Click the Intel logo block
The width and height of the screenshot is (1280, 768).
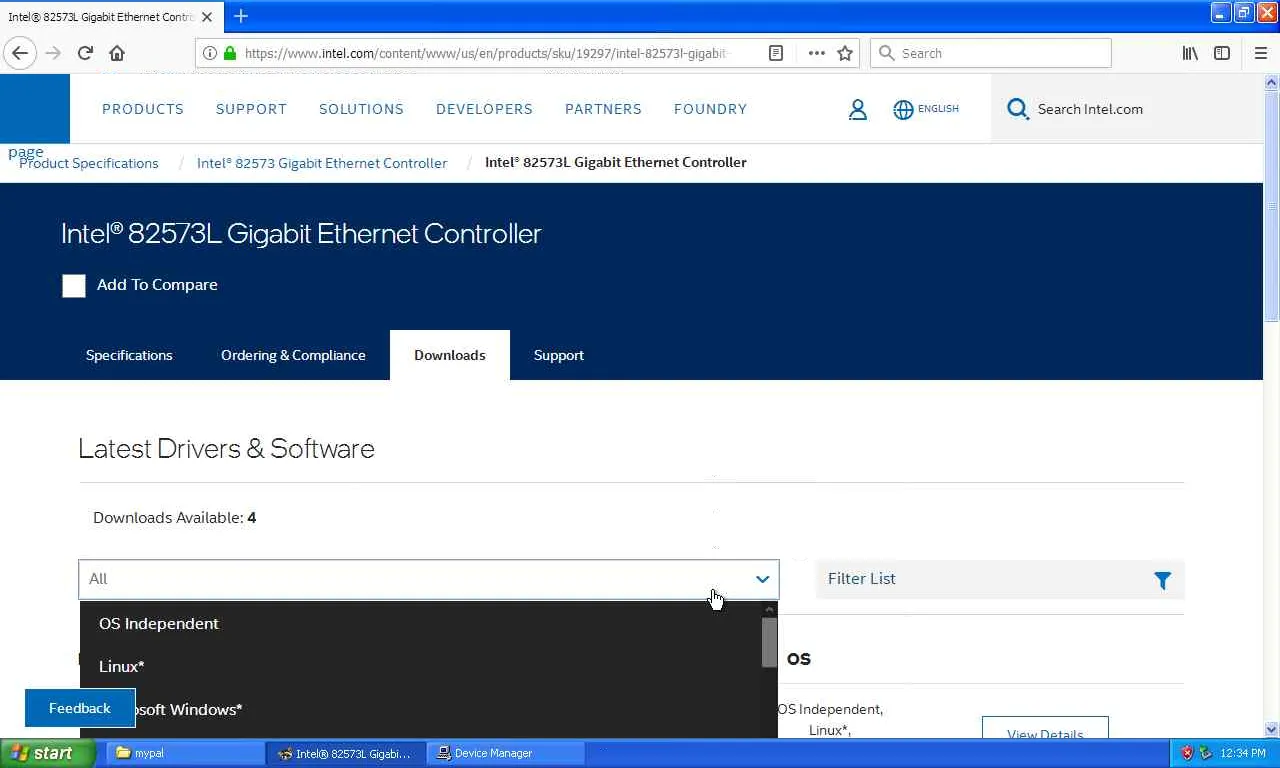pos(35,108)
